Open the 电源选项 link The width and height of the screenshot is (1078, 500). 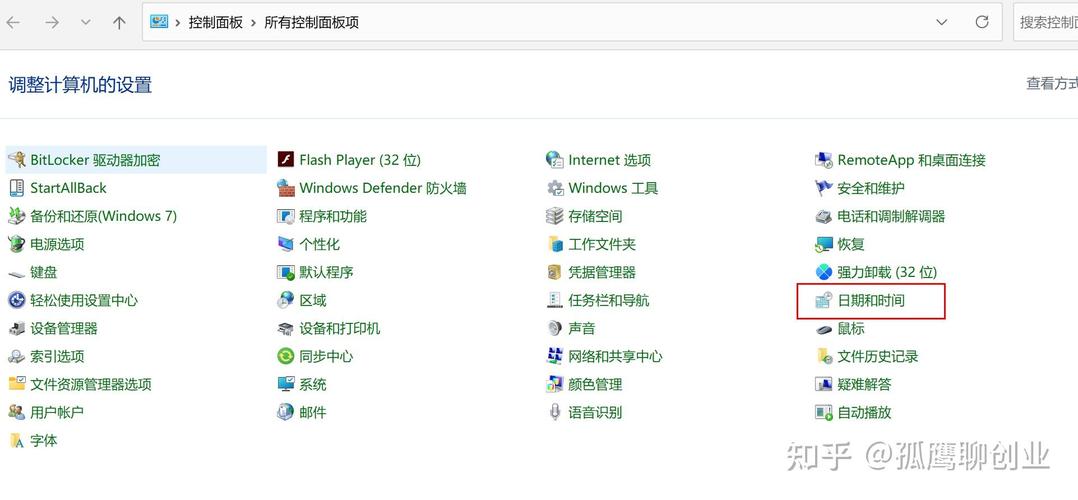(57, 244)
